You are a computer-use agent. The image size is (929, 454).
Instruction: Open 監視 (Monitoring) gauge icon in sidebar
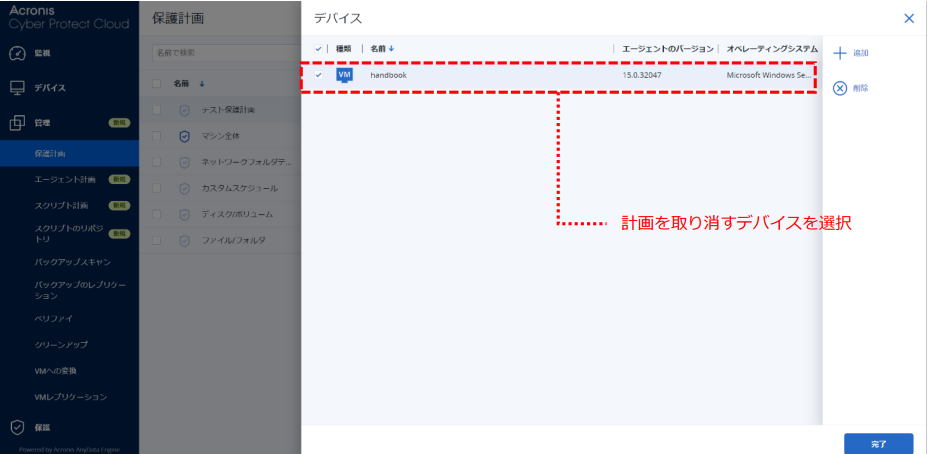pos(17,52)
